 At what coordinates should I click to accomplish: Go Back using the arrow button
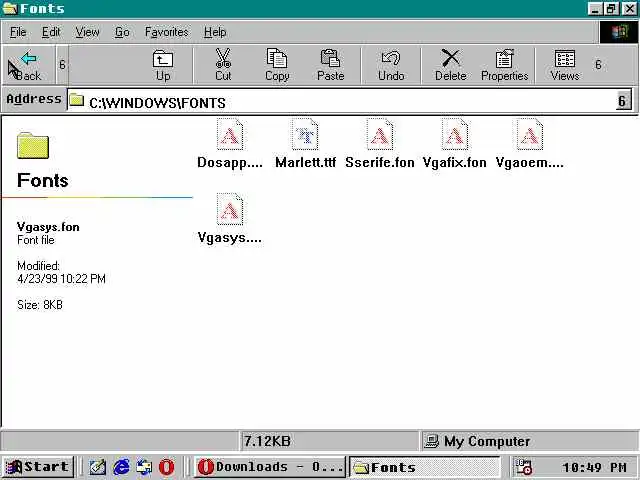29,65
